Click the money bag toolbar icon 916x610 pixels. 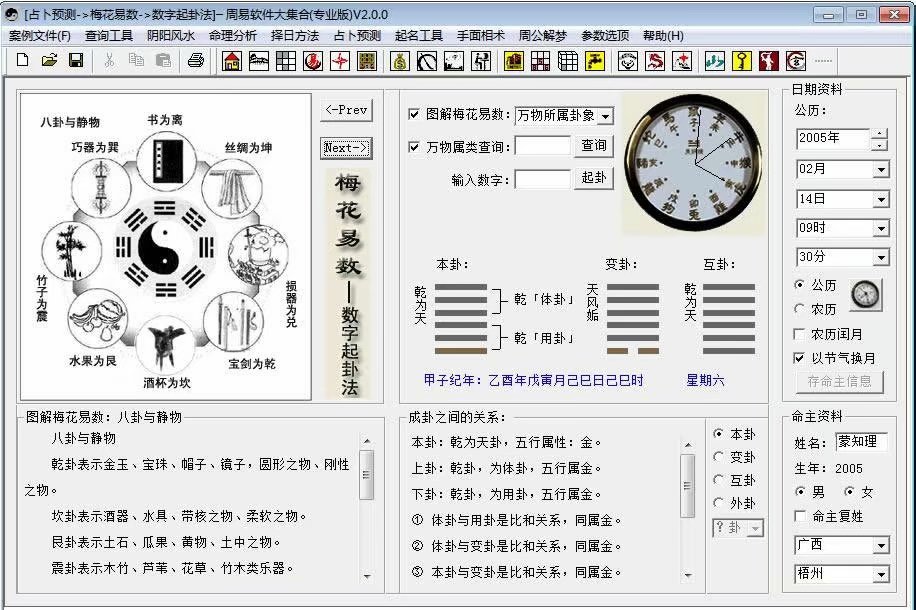pos(400,61)
